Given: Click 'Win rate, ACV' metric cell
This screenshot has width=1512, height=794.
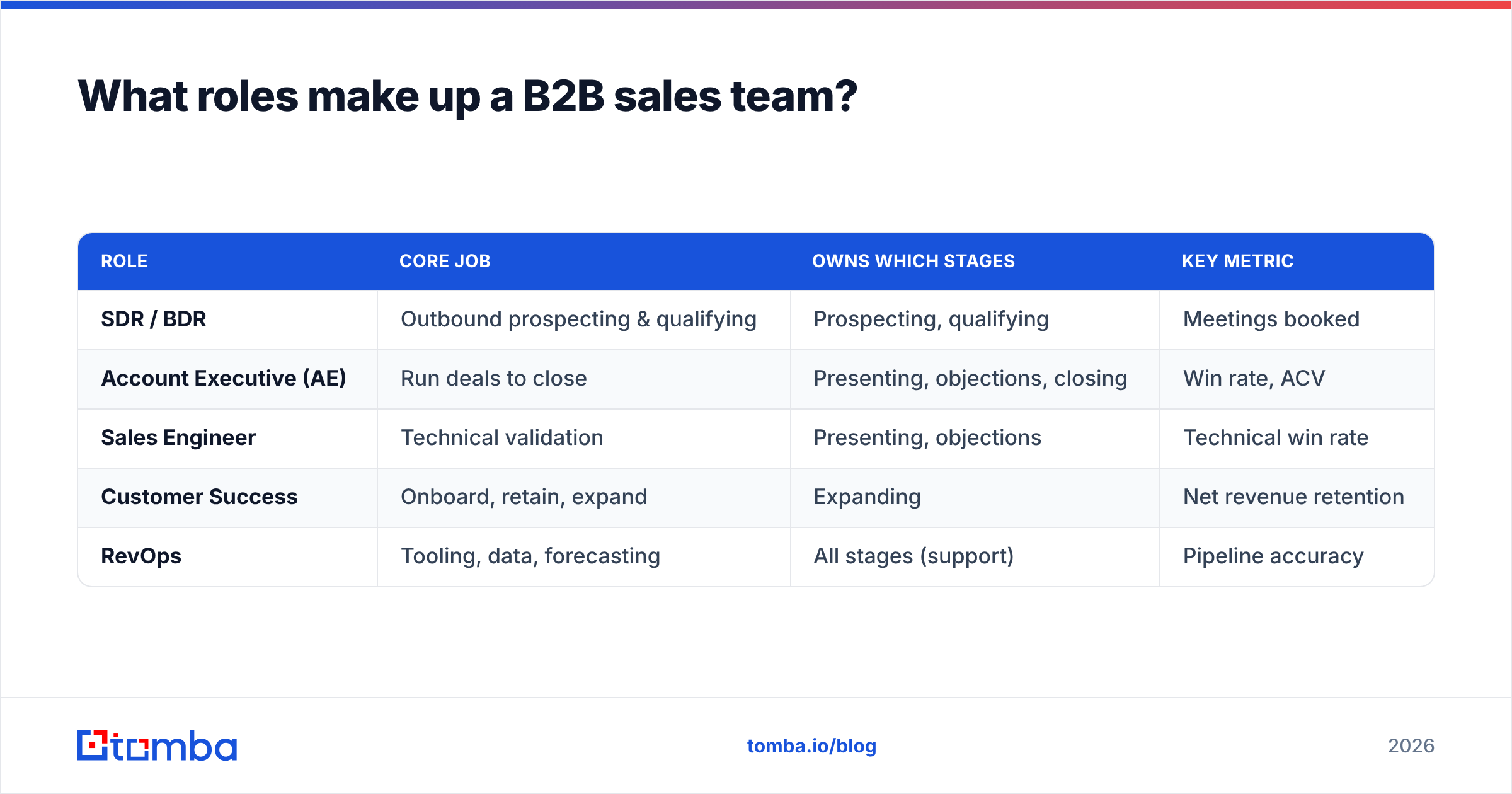Looking at the screenshot, I should (x=1297, y=379).
